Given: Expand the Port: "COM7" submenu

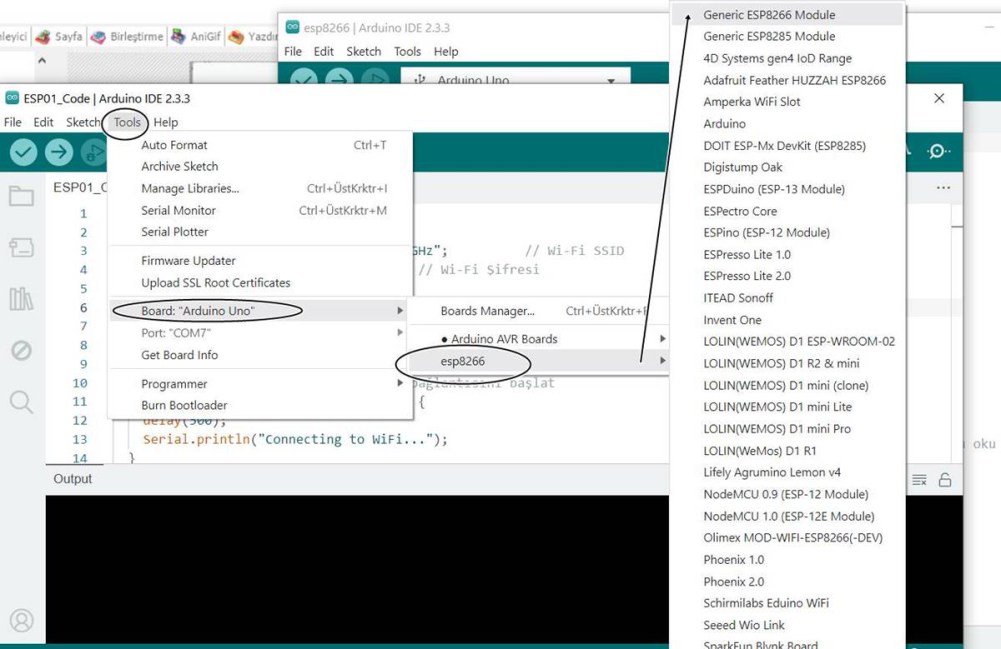Looking at the screenshot, I should pyautogui.click(x=260, y=332).
